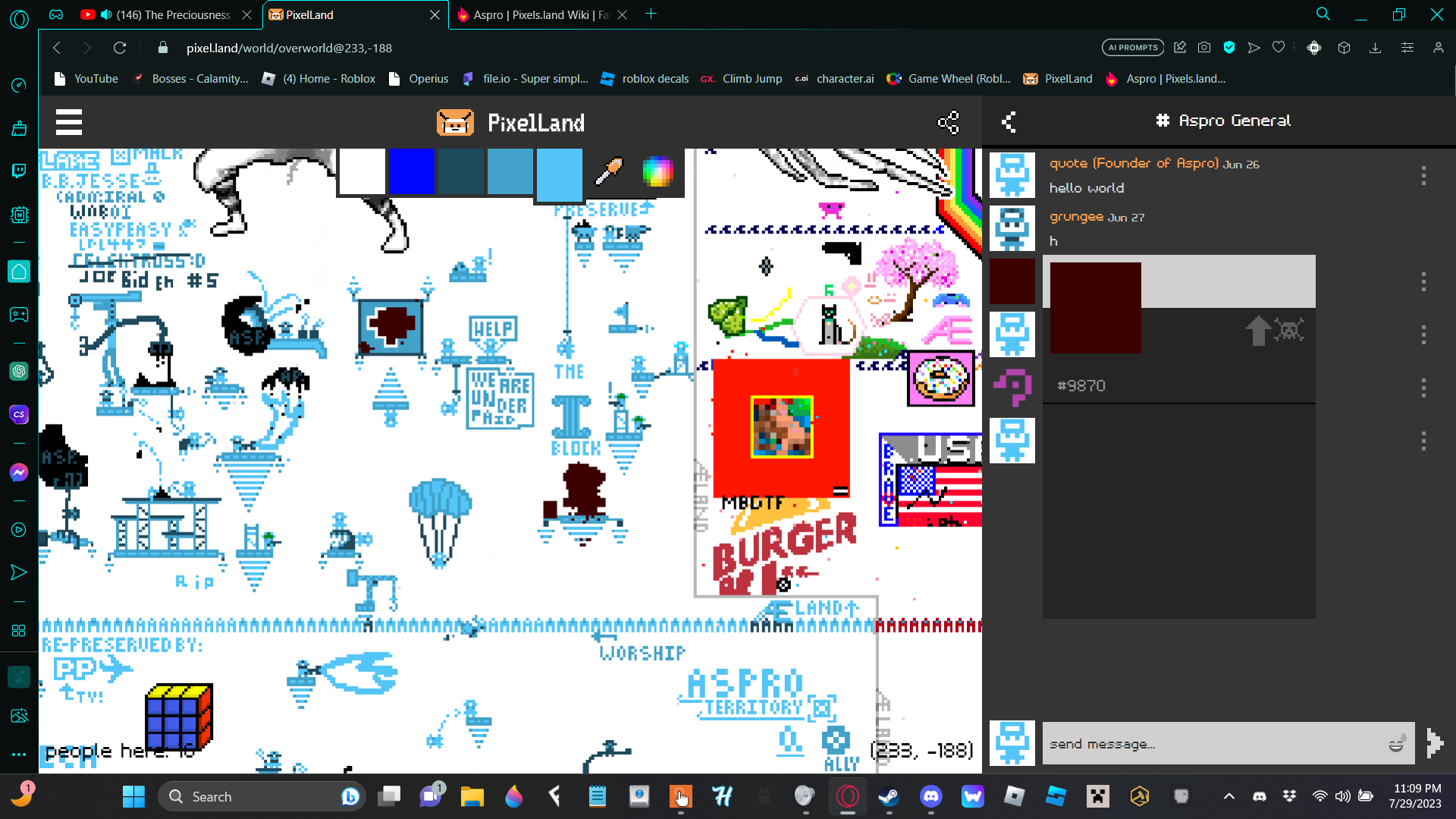Open options menu for grungee's message
The image size is (1456, 819).
pyautogui.click(x=1423, y=281)
